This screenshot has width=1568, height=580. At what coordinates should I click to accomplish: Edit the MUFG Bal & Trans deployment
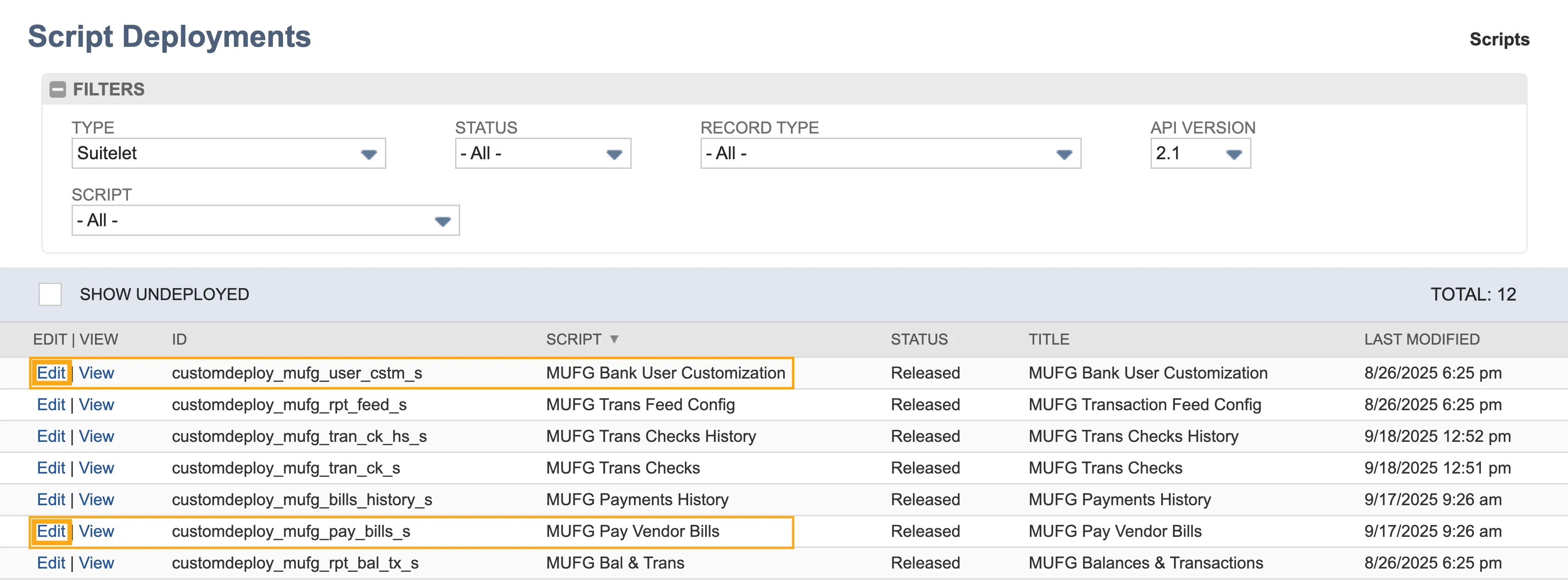tap(51, 563)
